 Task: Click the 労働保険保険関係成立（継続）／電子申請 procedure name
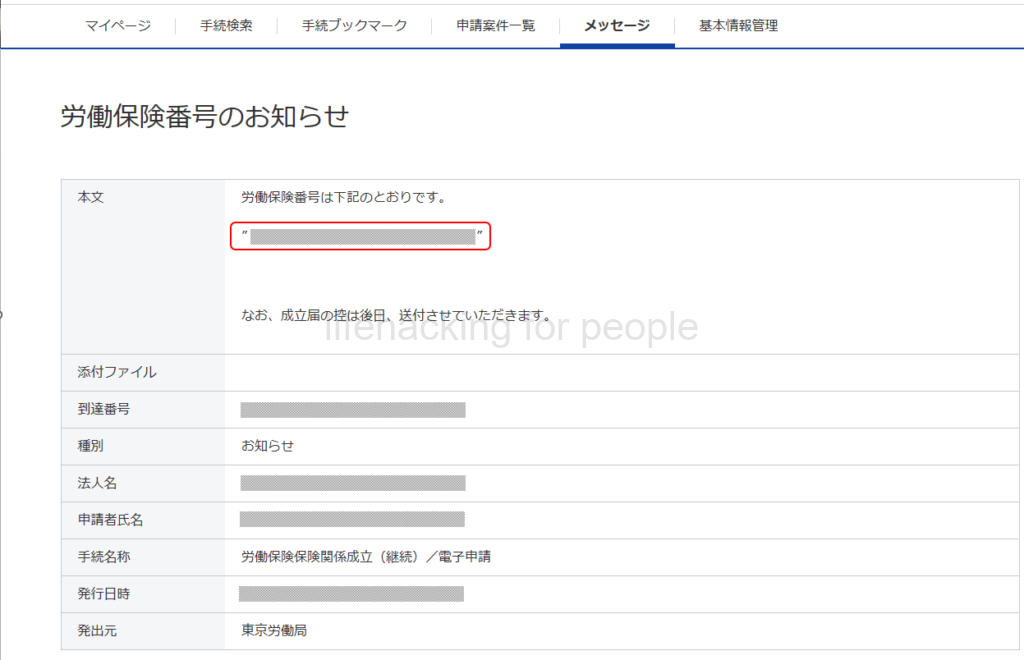pyautogui.click(x=366, y=556)
